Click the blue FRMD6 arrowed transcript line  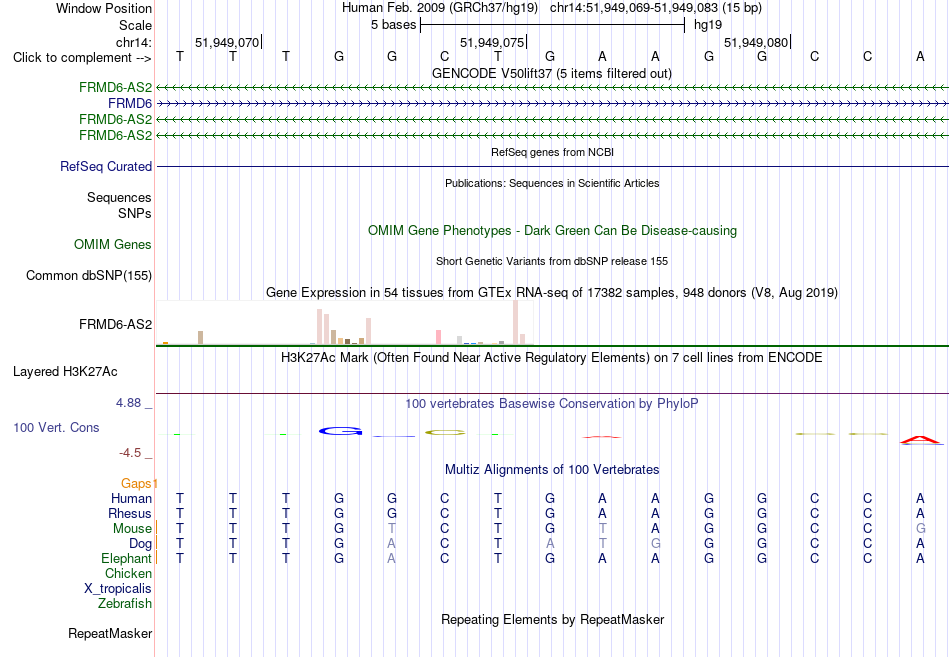552,104
